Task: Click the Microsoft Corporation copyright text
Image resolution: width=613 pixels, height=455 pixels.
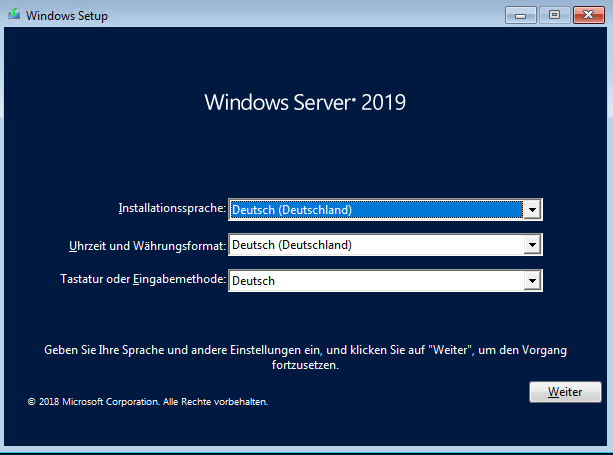Action: tap(148, 401)
